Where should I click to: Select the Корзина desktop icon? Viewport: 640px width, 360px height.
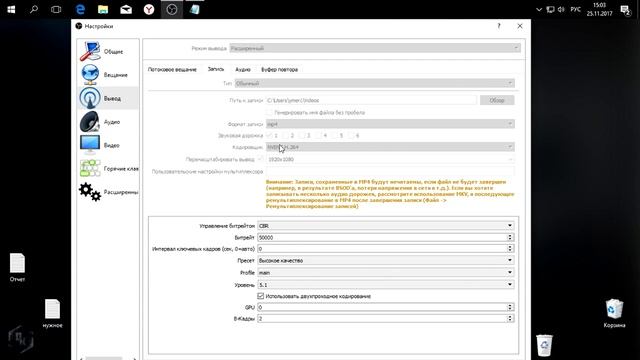pyautogui.click(x=614, y=313)
